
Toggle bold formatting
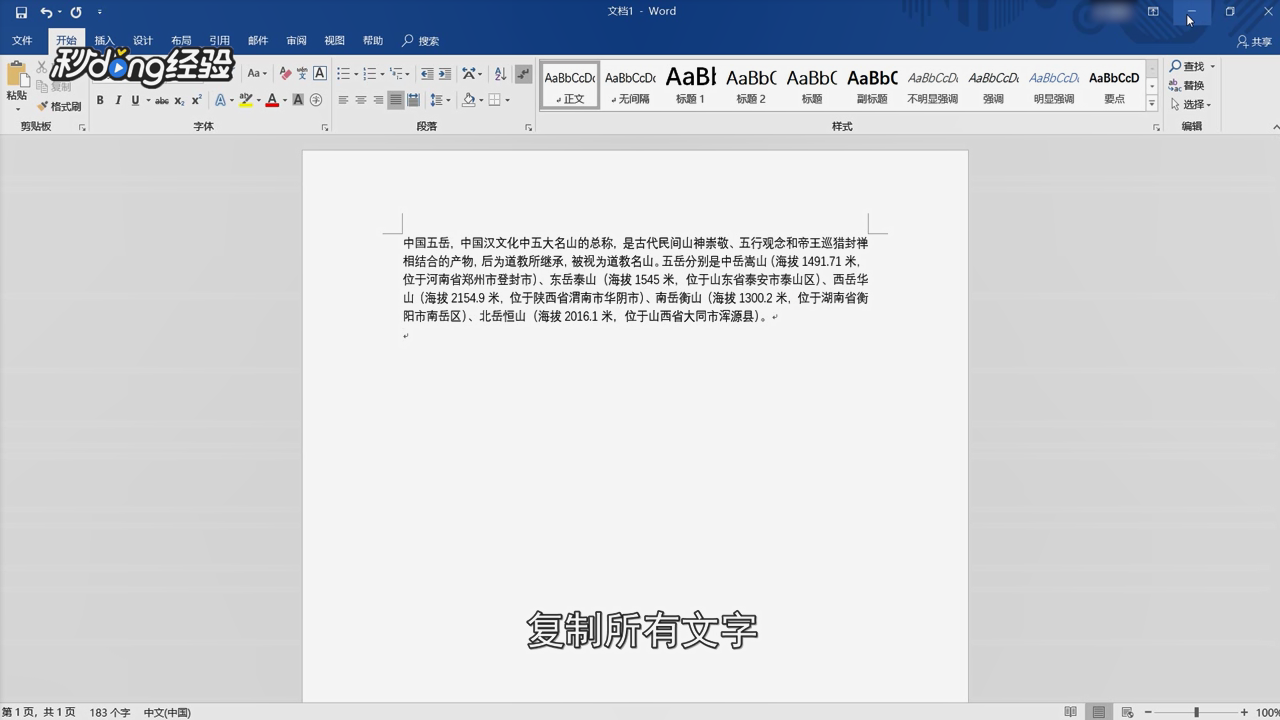(x=99, y=100)
